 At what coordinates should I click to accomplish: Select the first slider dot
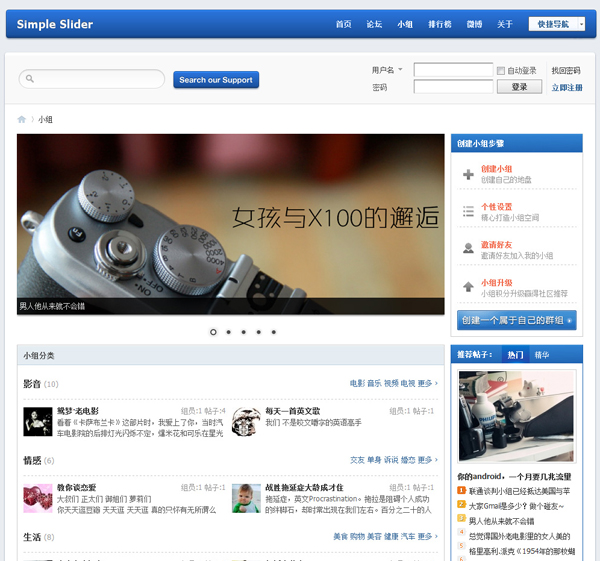point(213,332)
